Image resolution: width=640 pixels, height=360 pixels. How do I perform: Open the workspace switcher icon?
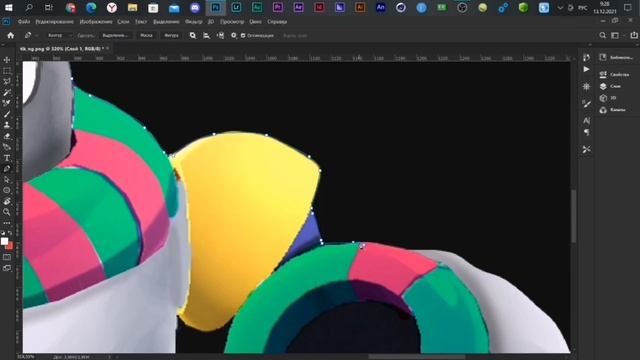click(x=615, y=36)
